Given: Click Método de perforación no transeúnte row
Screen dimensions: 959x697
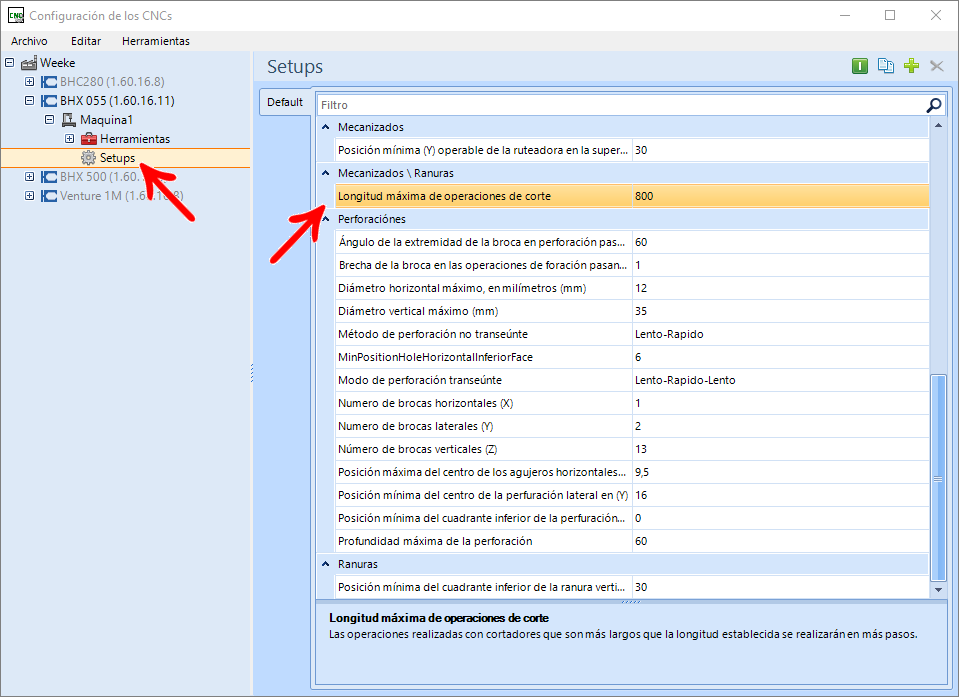Looking at the screenshot, I should (x=632, y=334).
